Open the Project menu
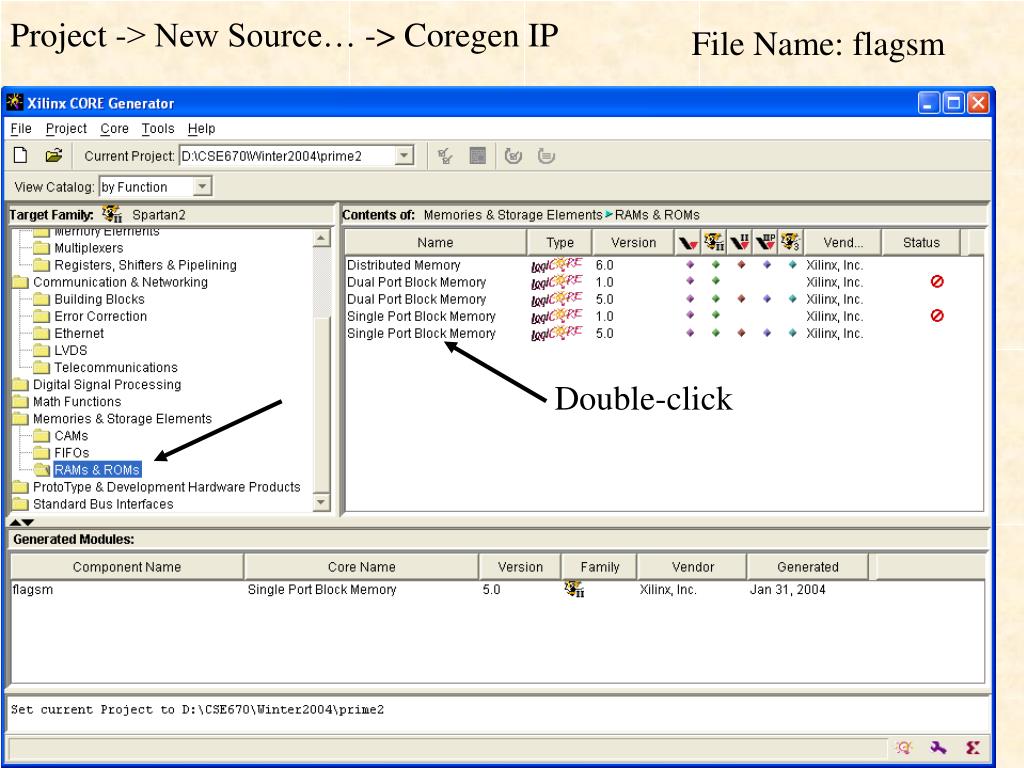 [x=66, y=129]
